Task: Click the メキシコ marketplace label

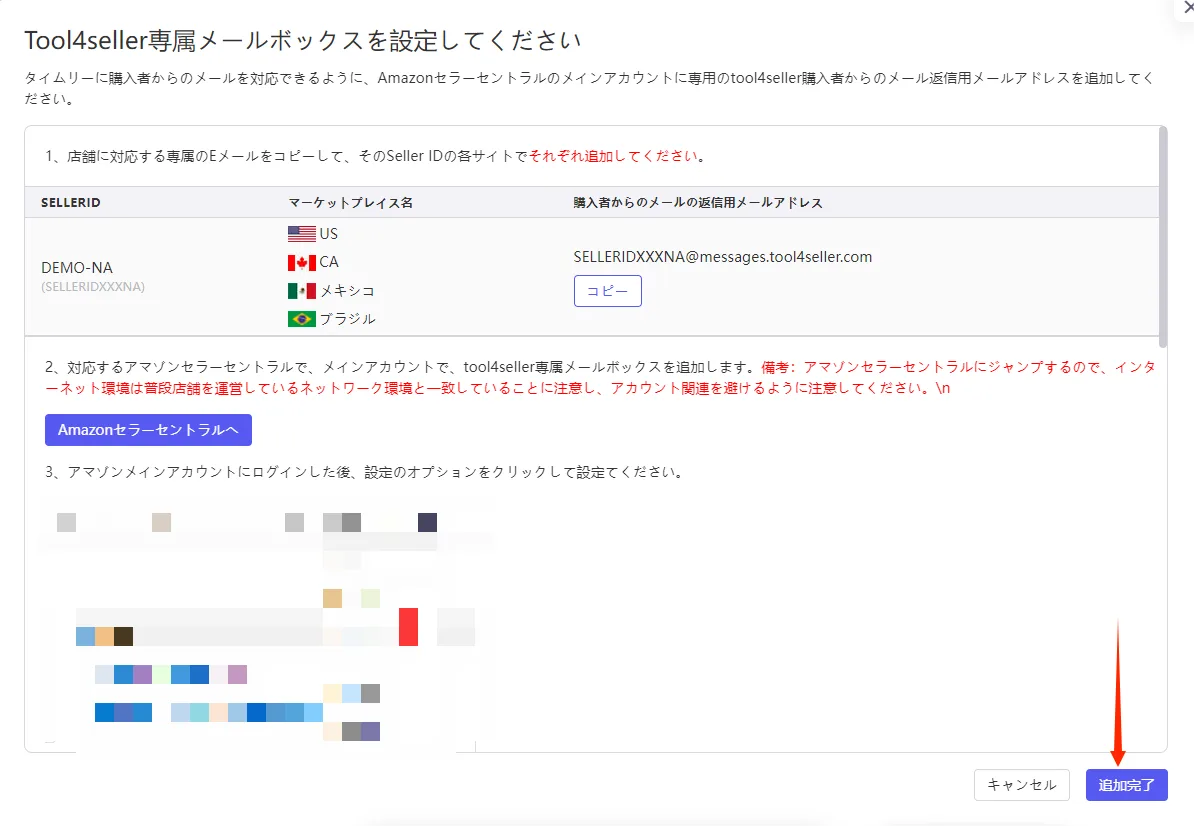Action: pyautogui.click(x=347, y=291)
